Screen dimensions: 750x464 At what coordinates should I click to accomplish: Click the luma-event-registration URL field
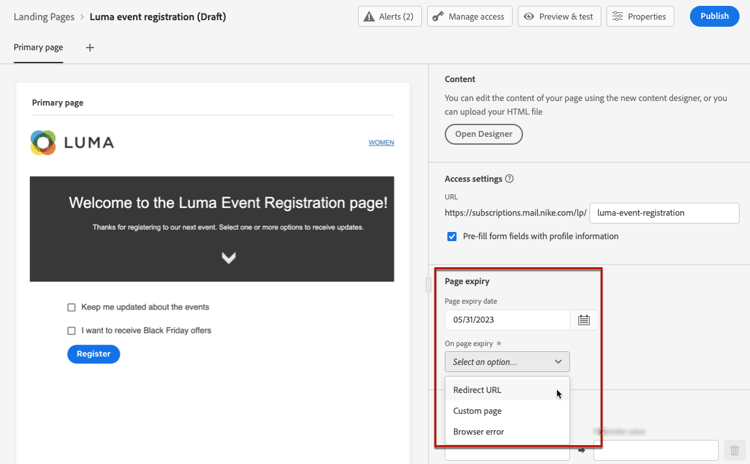pos(664,213)
